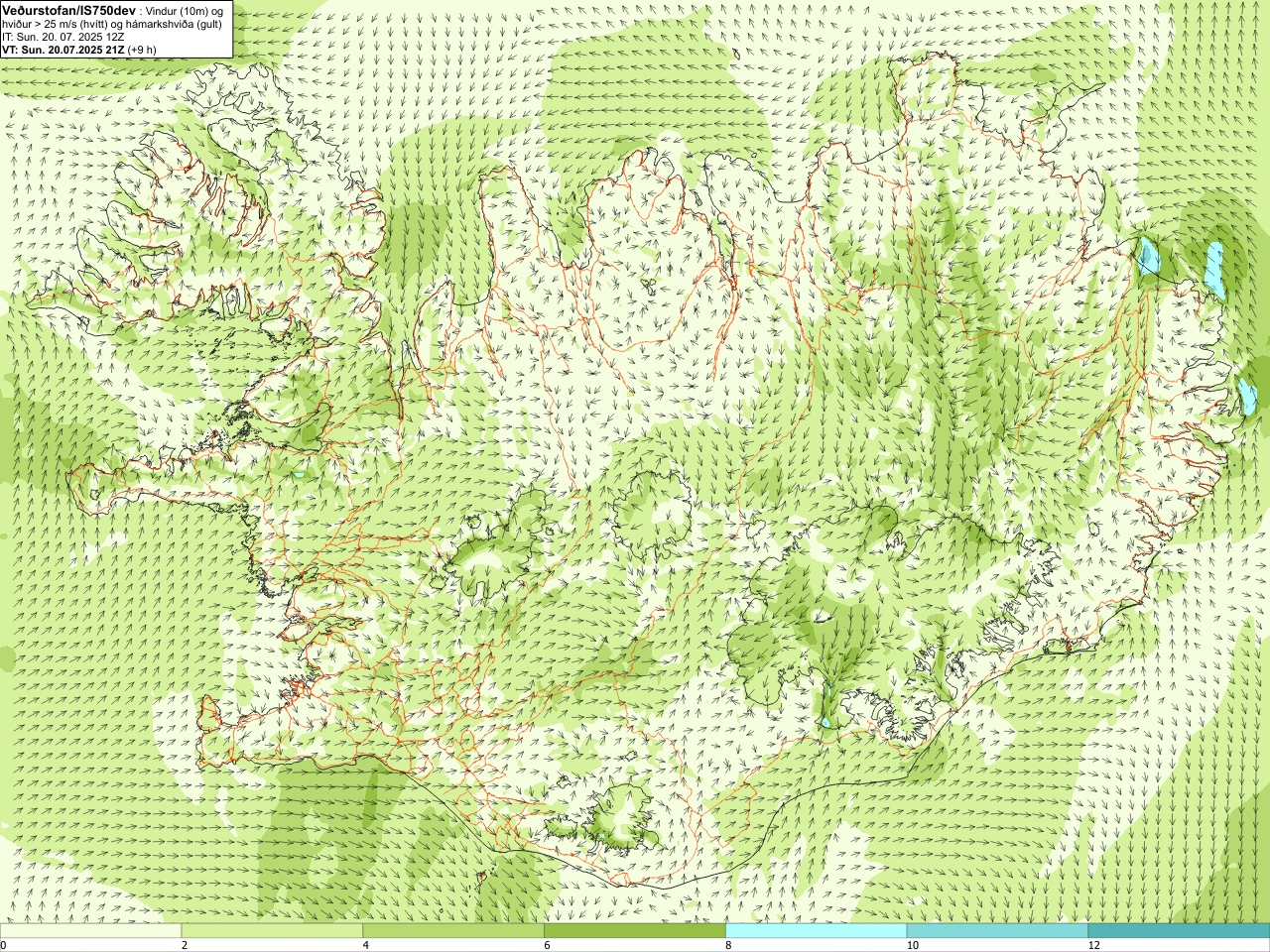Click the '2' label on color scale
The image size is (1270, 952).
[185, 945]
